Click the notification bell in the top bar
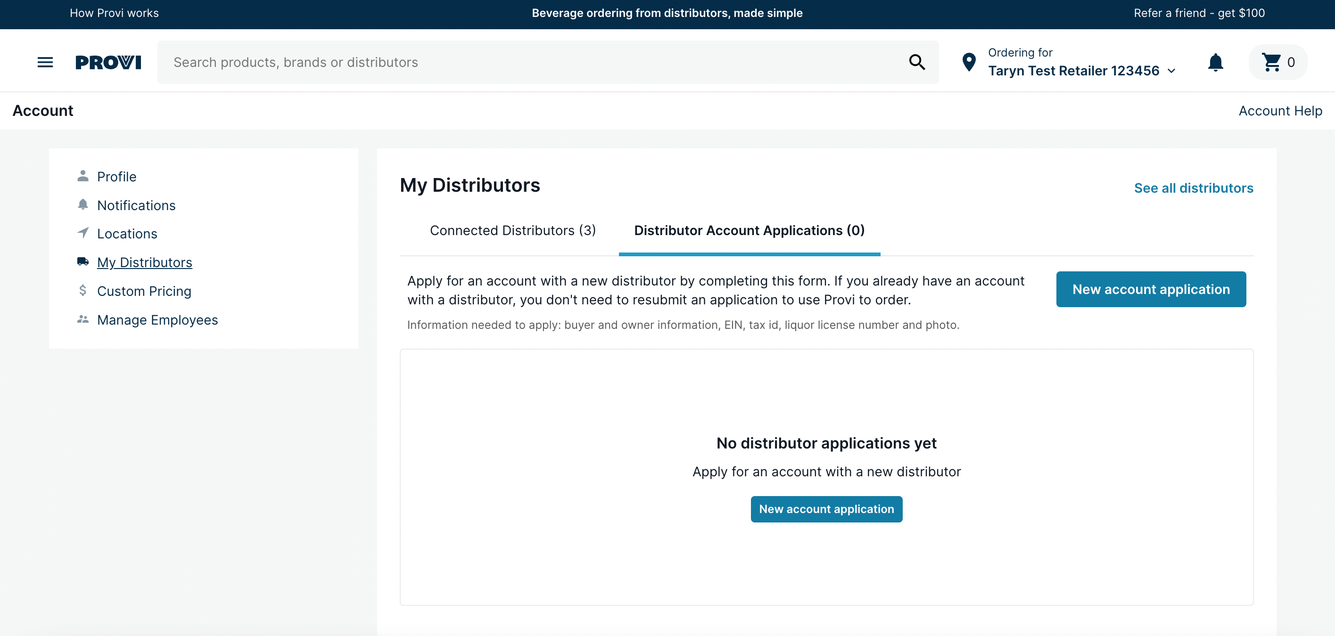1335x636 pixels. [1215, 61]
